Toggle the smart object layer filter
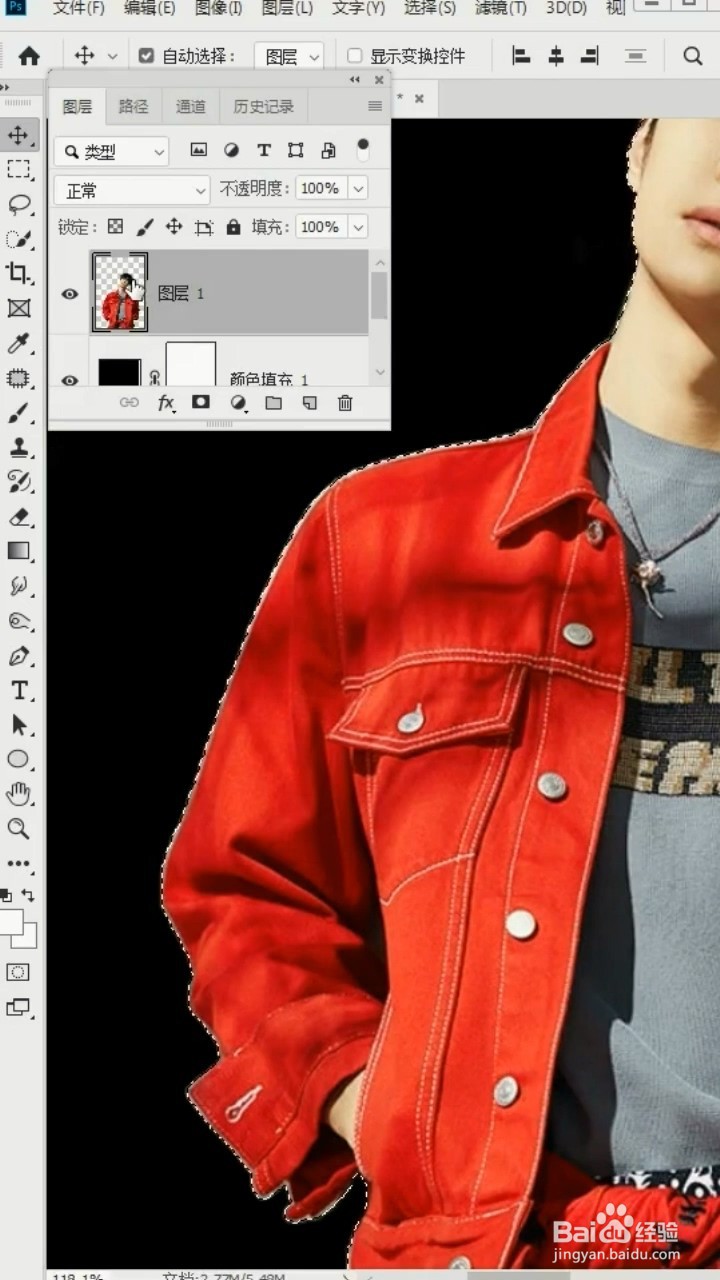 pyautogui.click(x=328, y=150)
